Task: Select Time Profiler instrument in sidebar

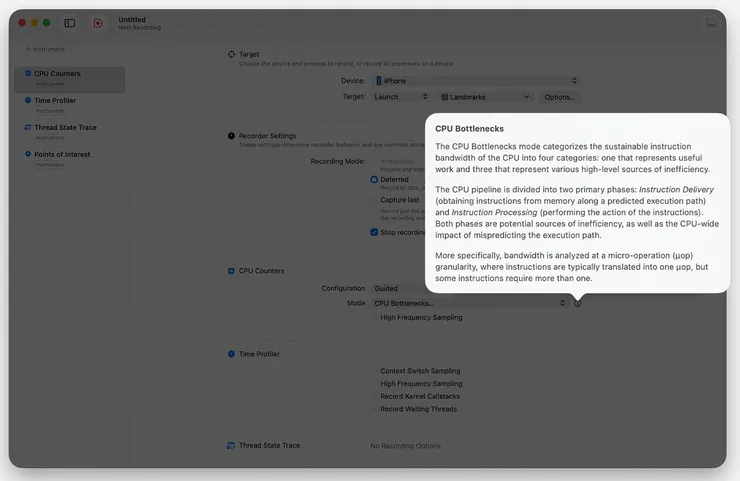Action: (70, 105)
